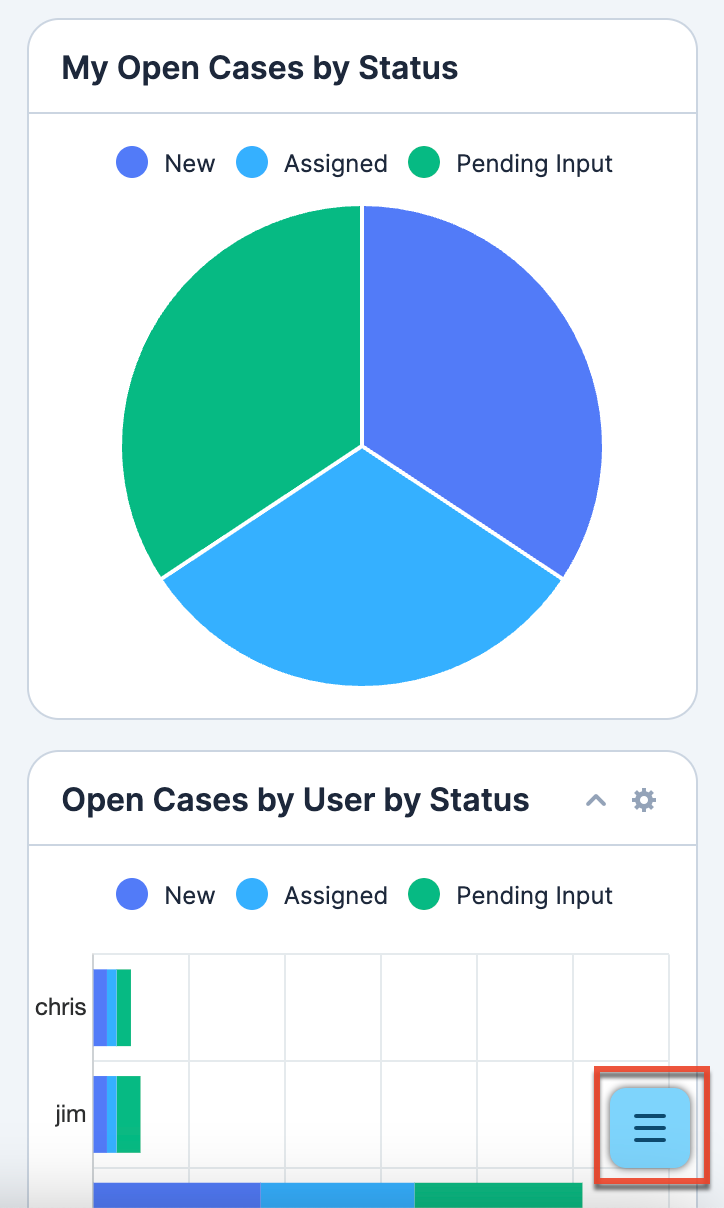This screenshot has height=1208, width=724.
Task: Click Assigned color circle in bar chart legend
Action: click(252, 895)
